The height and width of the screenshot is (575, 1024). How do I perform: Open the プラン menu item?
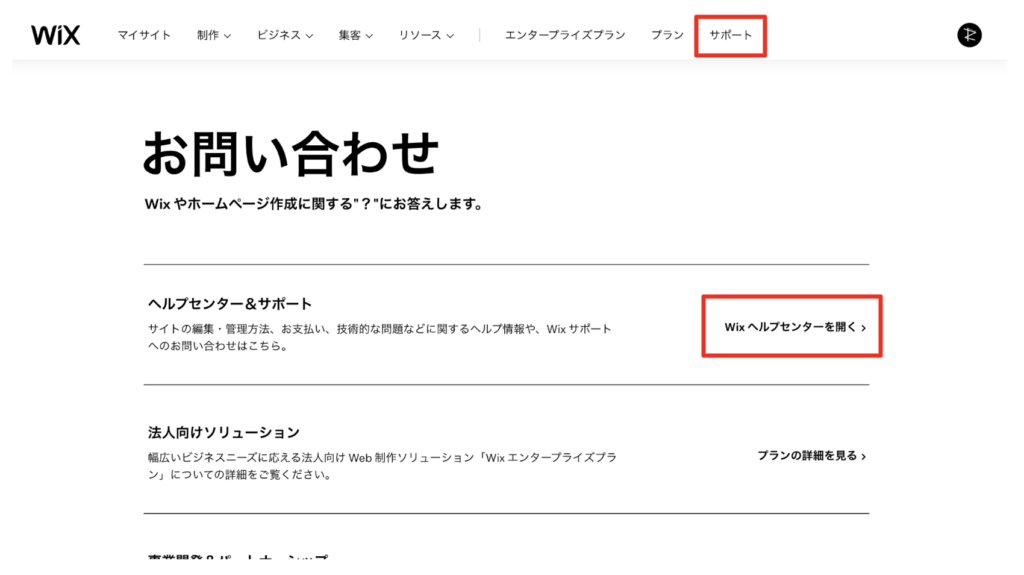tap(667, 35)
